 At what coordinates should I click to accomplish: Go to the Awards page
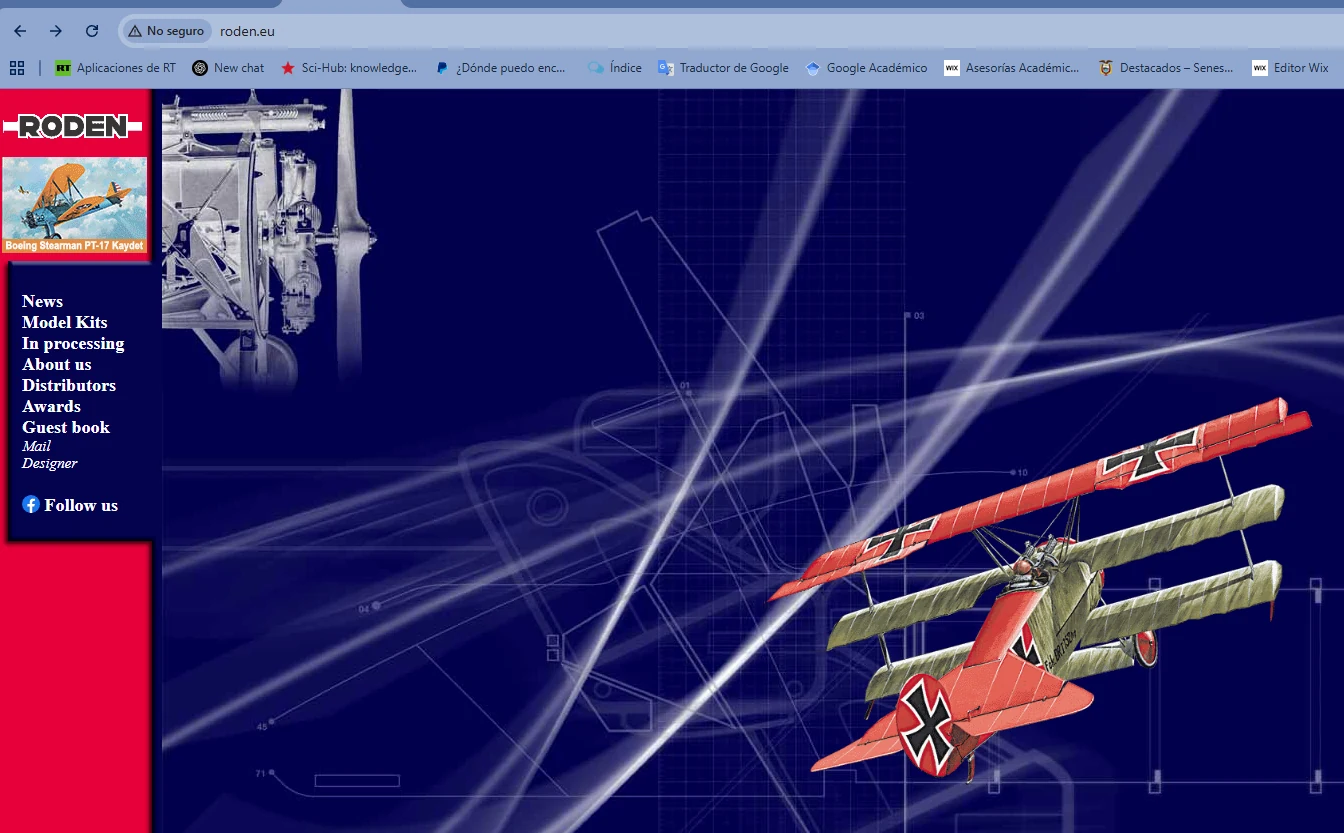tap(51, 406)
